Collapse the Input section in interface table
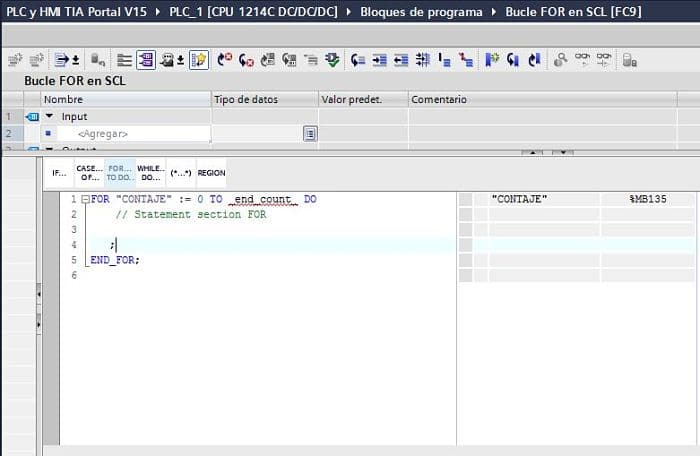Screen dimensions: 700x456 [x=49, y=117]
